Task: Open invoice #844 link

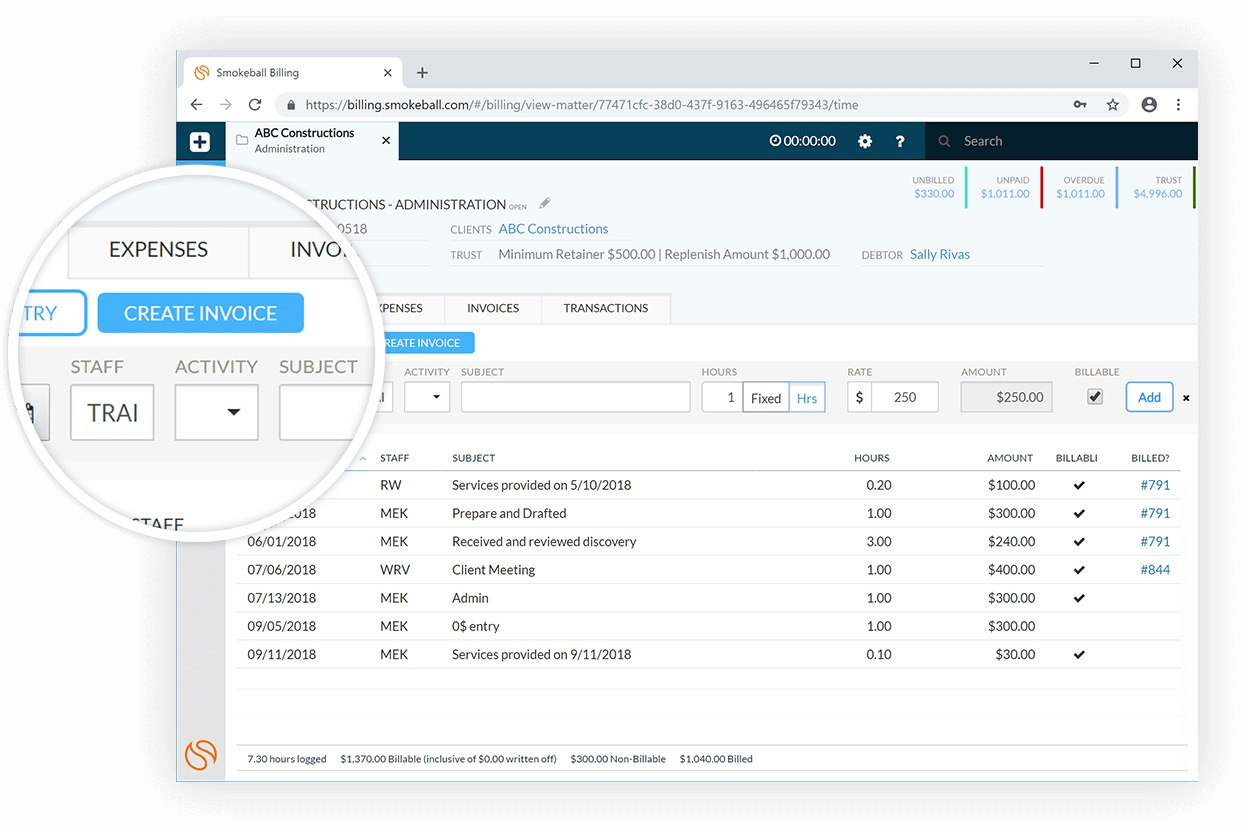Action: tap(1155, 570)
